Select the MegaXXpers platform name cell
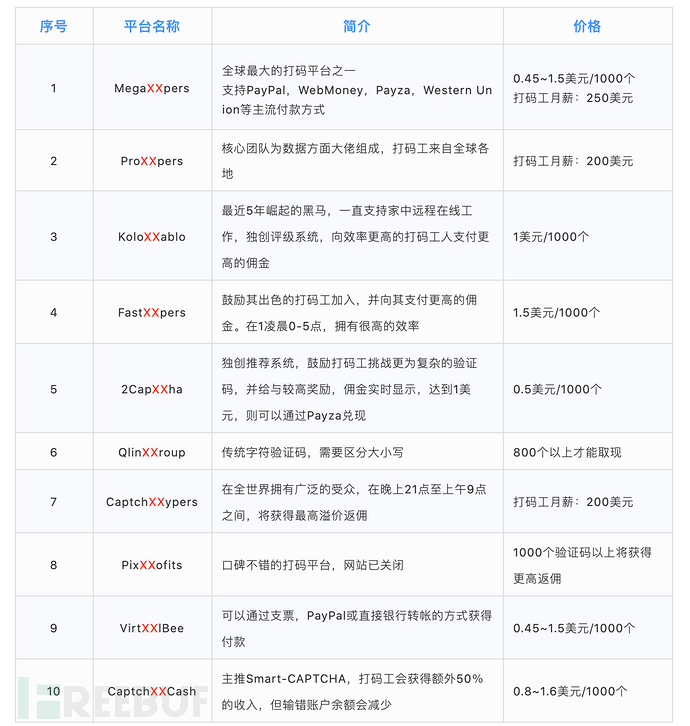 [x=152, y=88]
